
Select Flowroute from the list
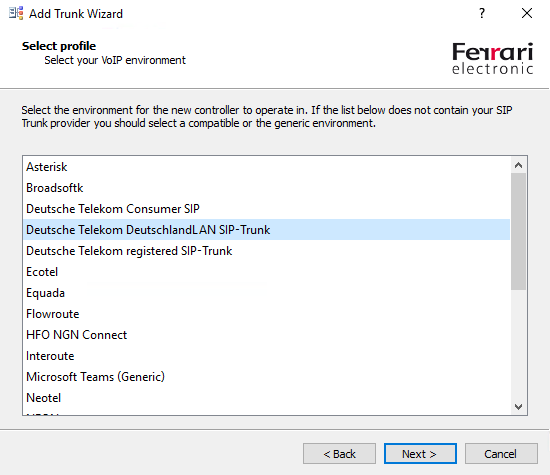[x=266, y=314]
